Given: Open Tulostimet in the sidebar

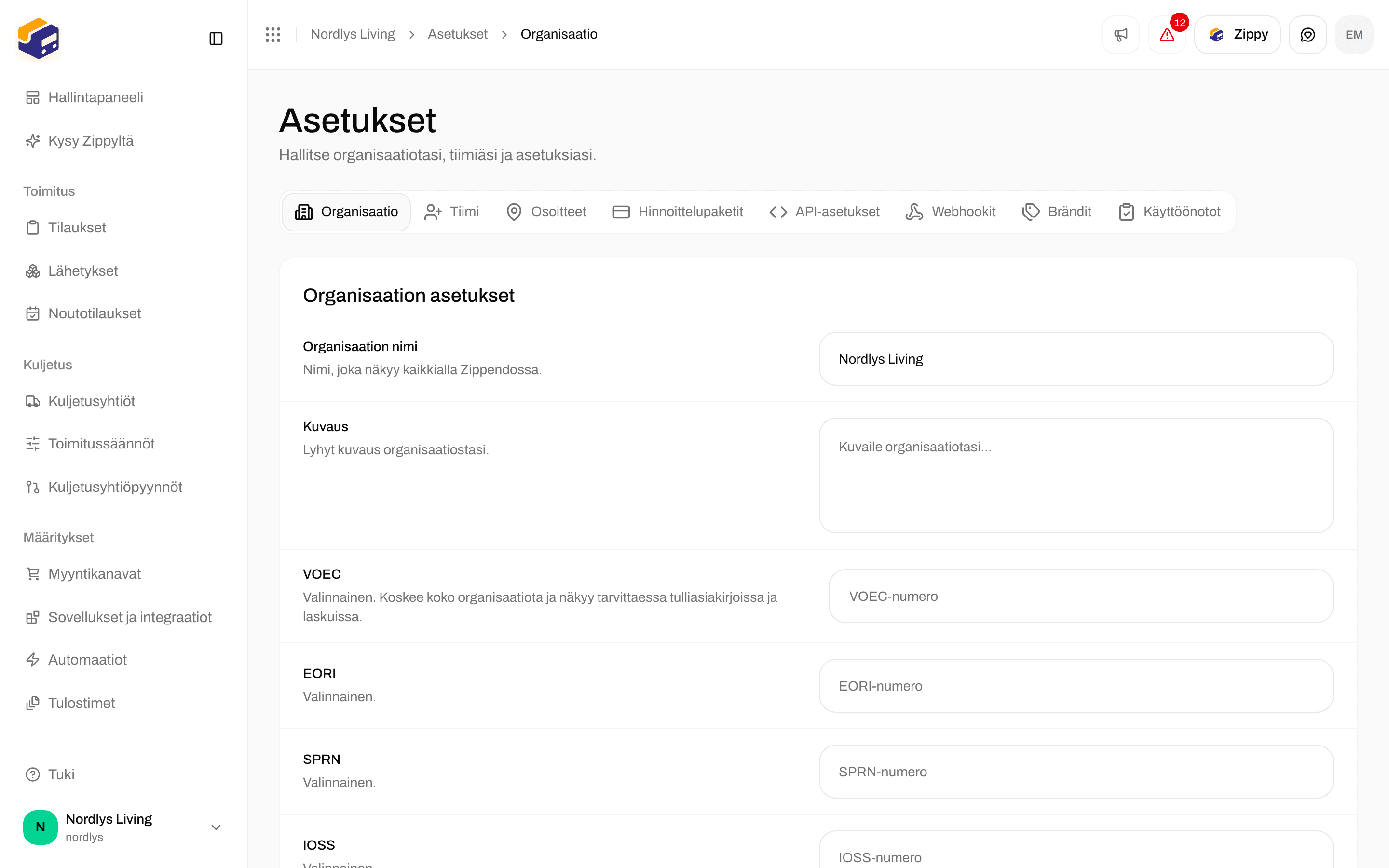Looking at the screenshot, I should tap(123, 703).
